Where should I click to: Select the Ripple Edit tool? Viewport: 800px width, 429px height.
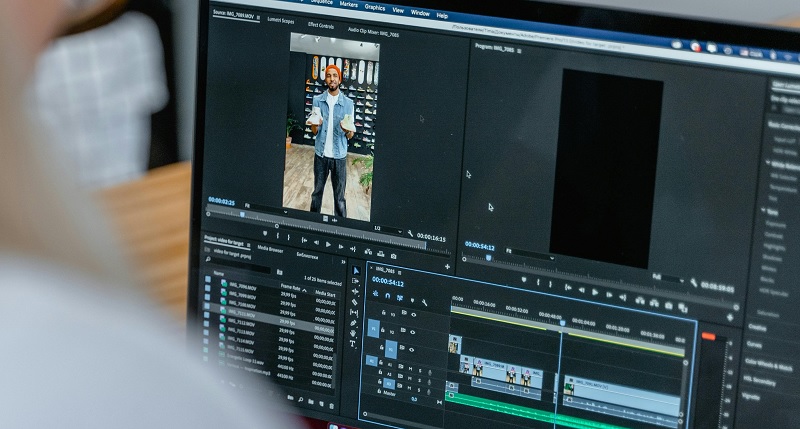coord(355,292)
